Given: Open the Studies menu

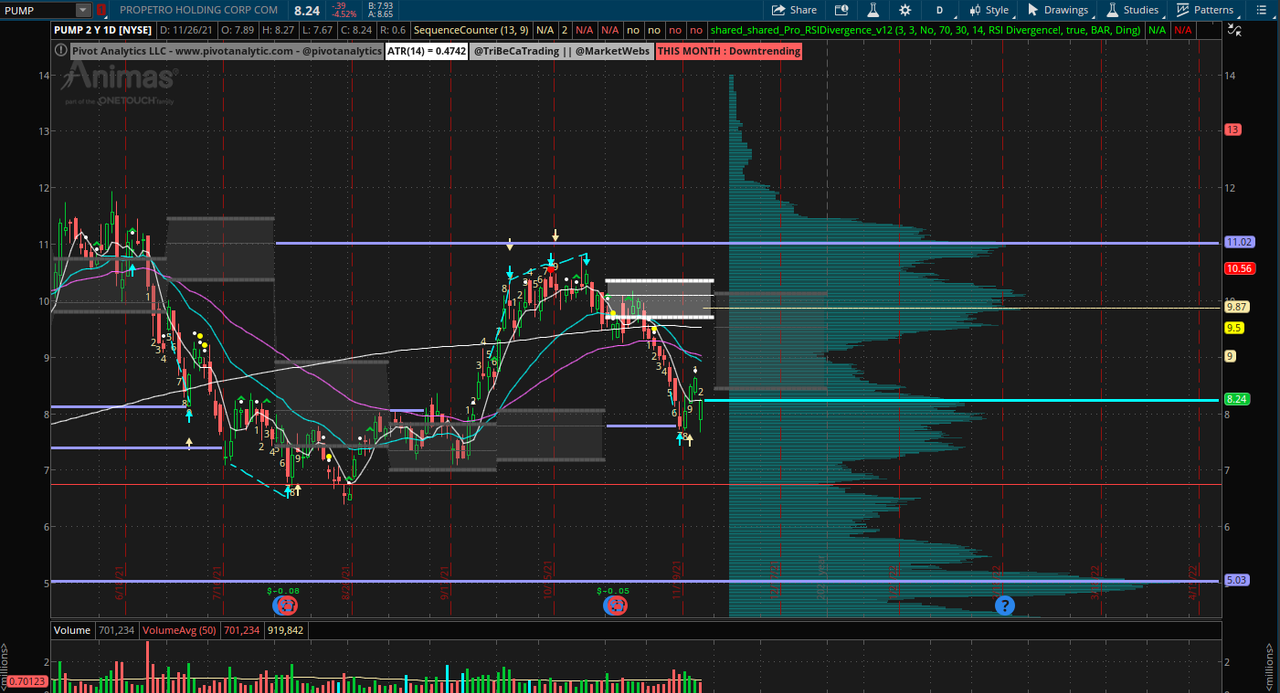Looking at the screenshot, I should coord(1132,10).
